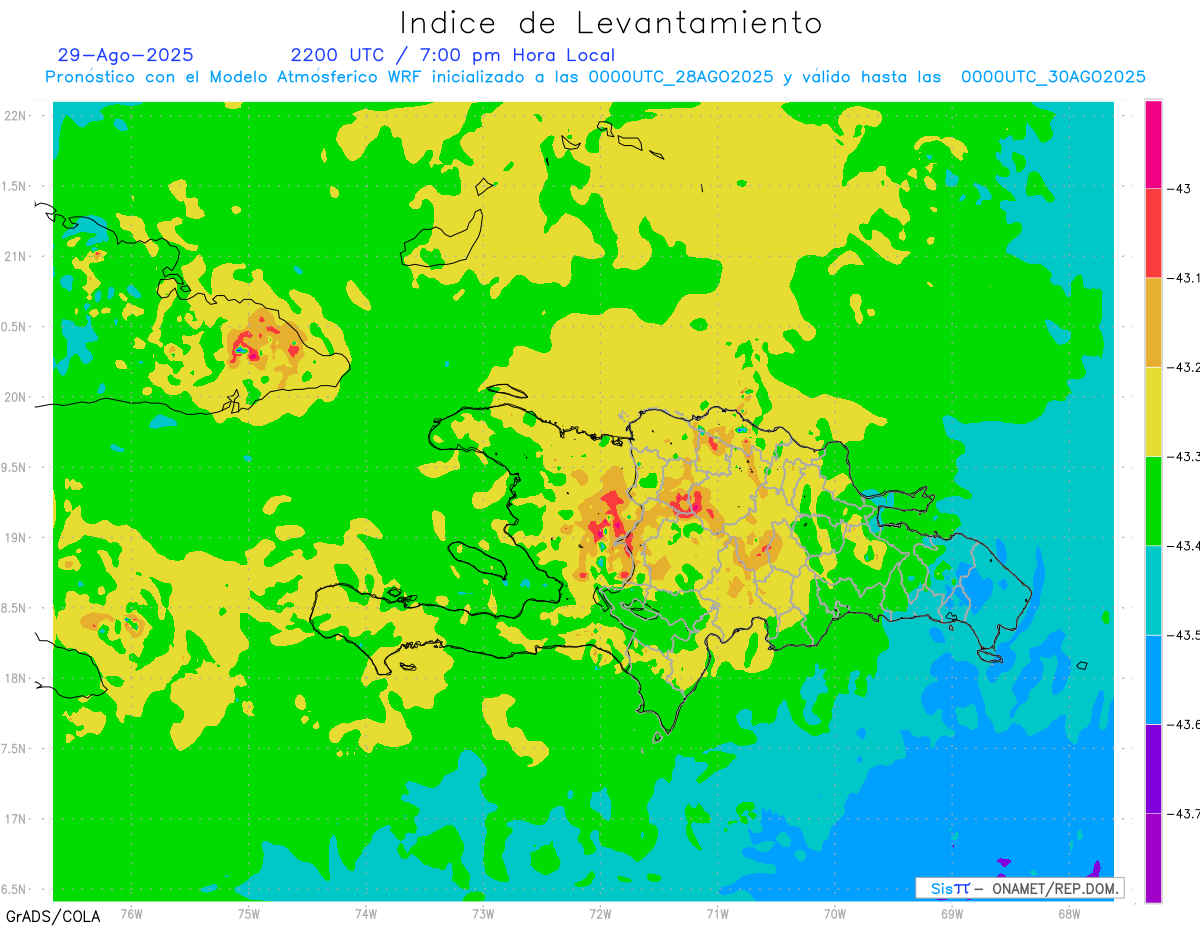Select the blue colorbar segment above -43.6

[x=1153, y=679]
